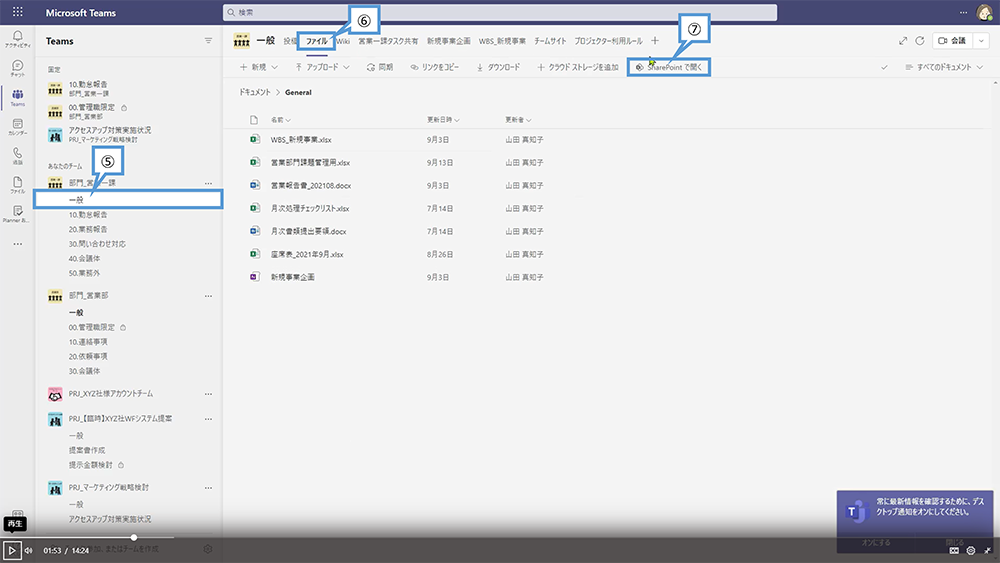This screenshot has width=1000, height=563.
Task: Open the すべてのドキュメント view dropdown
Action: (944, 67)
